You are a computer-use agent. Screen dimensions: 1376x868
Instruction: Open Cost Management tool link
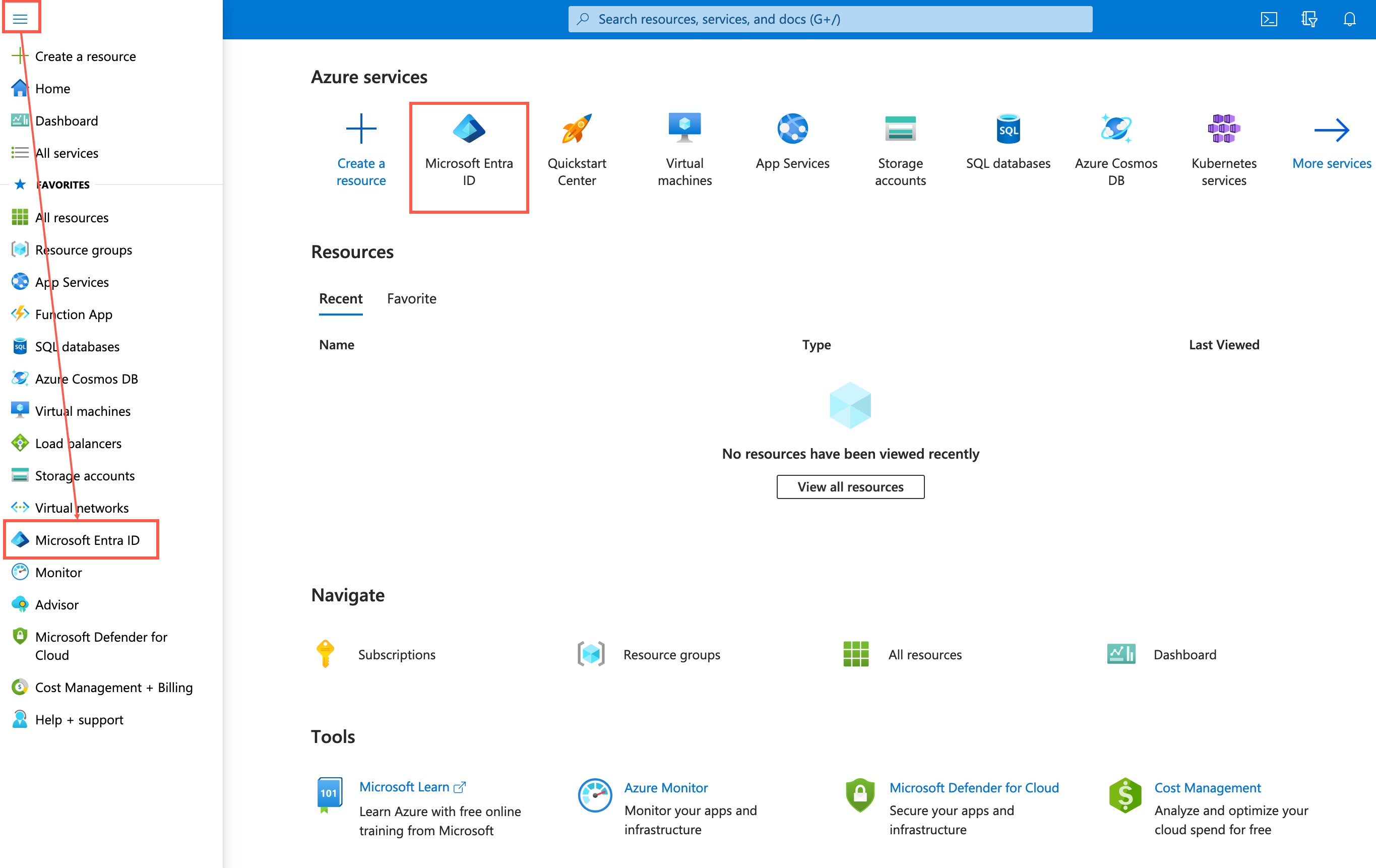(1207, 787)
